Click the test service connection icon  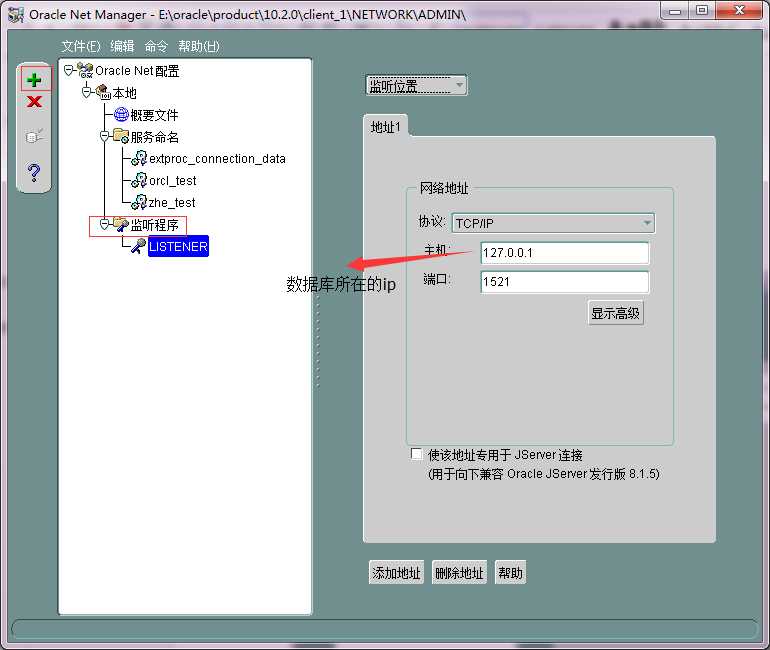34,135
